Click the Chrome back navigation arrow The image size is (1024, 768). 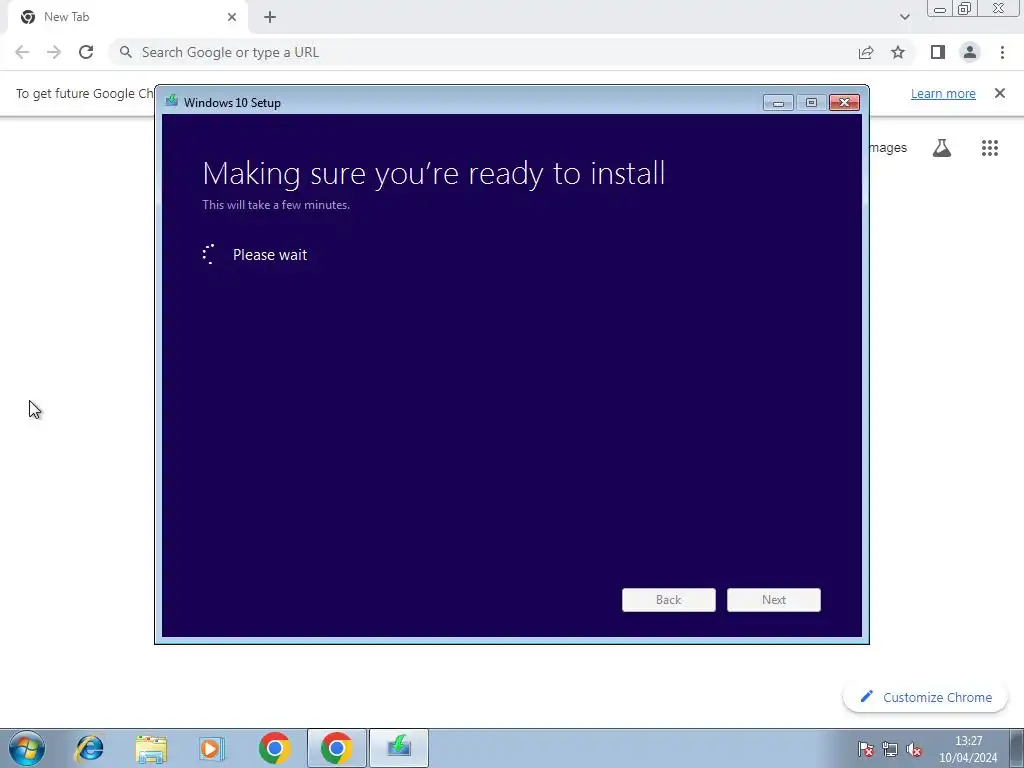22,52
